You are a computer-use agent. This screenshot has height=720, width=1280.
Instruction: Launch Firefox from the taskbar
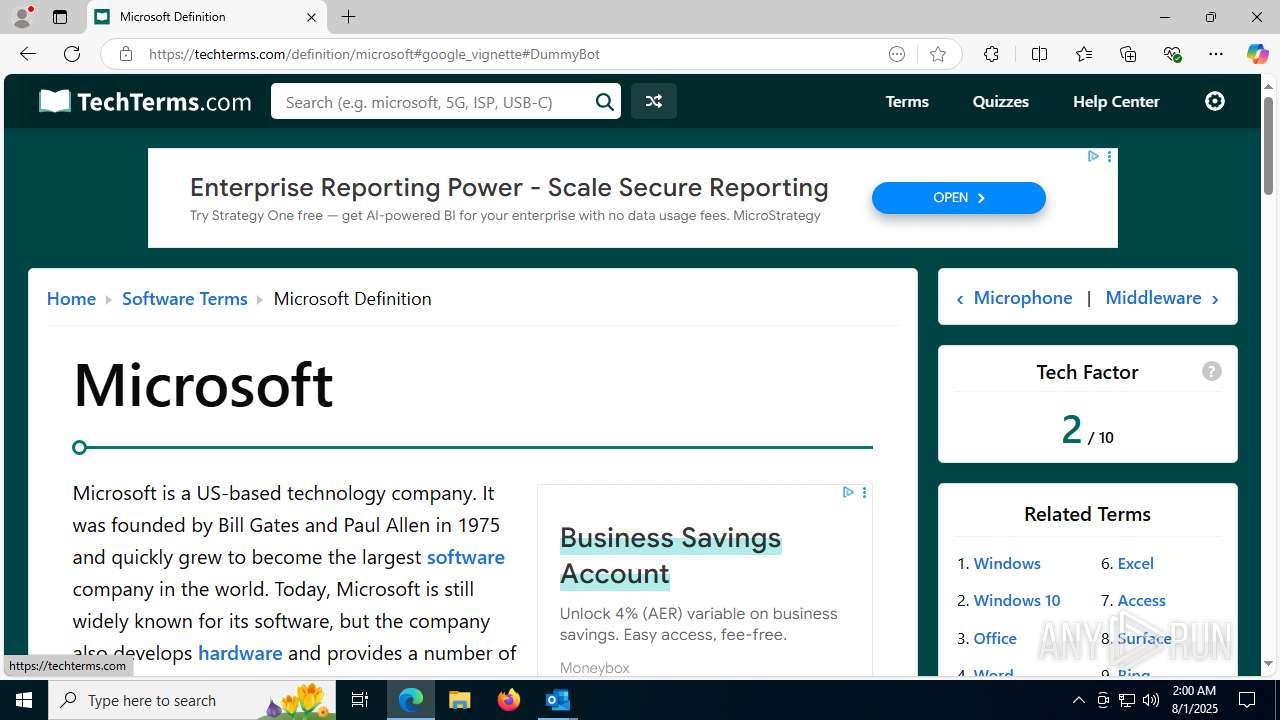(509, 700)
